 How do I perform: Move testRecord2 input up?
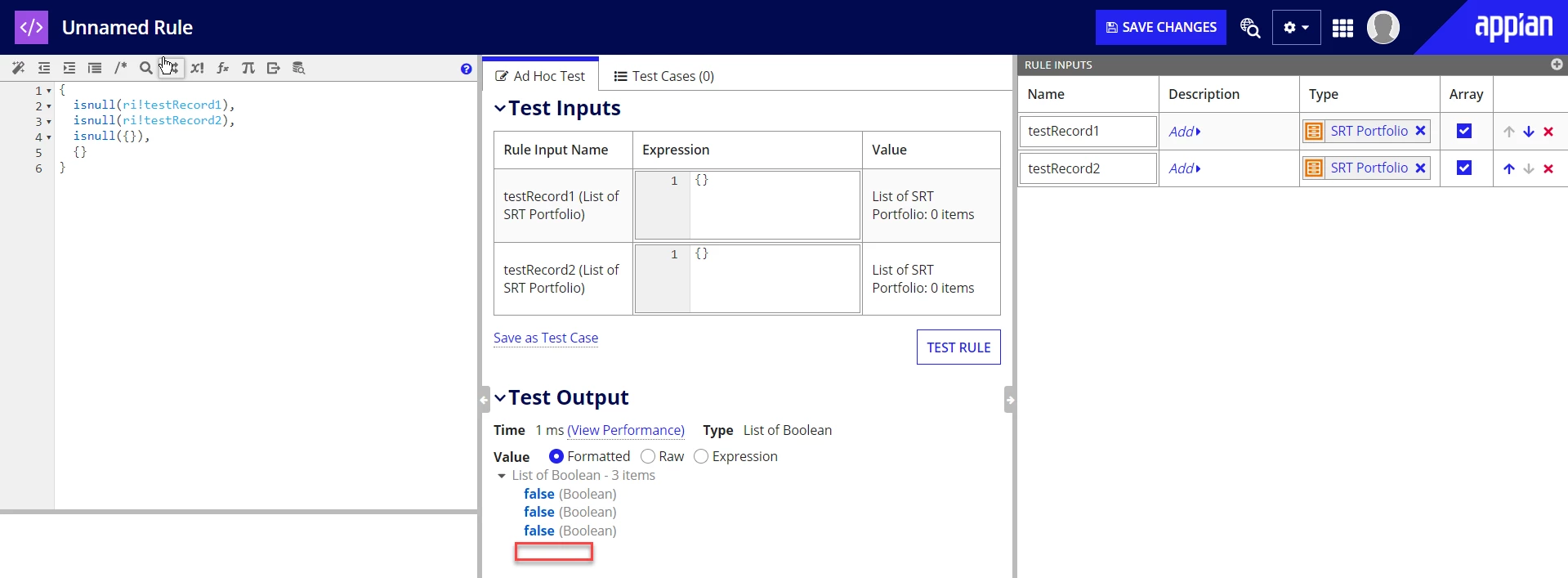(1509, 169)
